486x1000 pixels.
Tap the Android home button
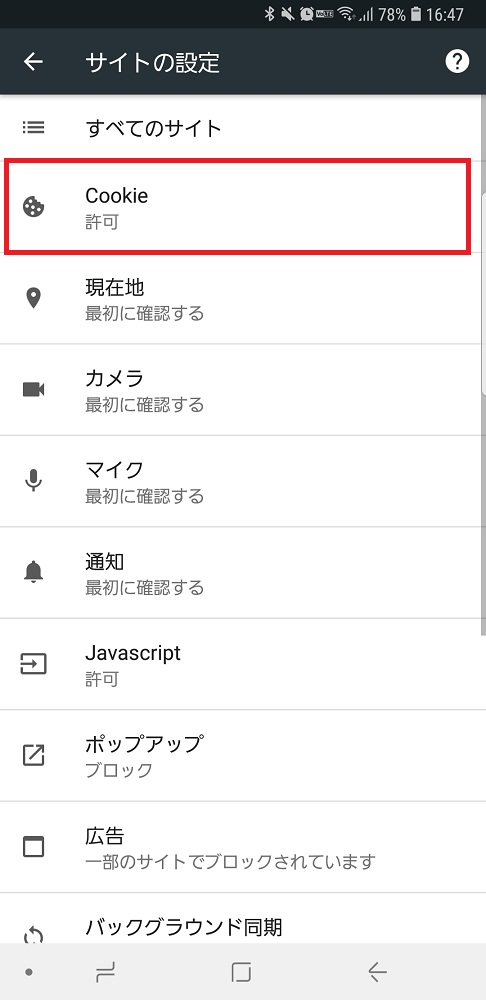(241, 972)
